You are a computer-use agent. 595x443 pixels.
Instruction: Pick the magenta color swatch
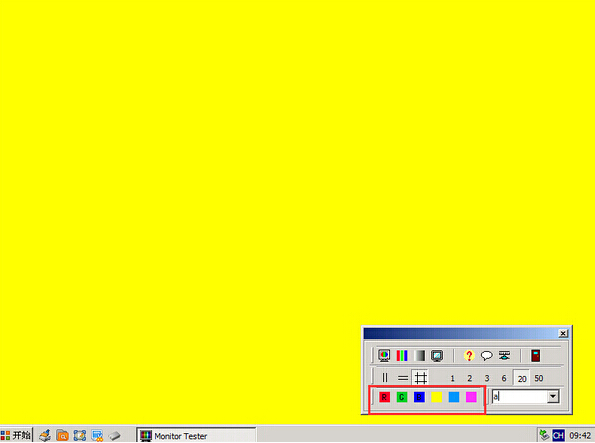(471, 397)
